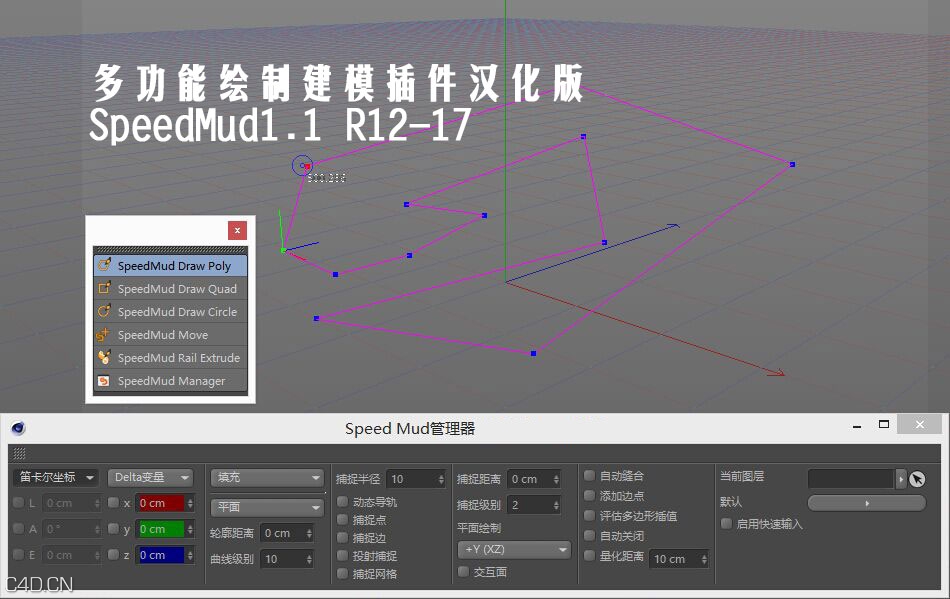The height and width of the screenshot is (599, 950).
Task: Choose SpeedMud Manager from the plugin menu
Action: point(170,380)
